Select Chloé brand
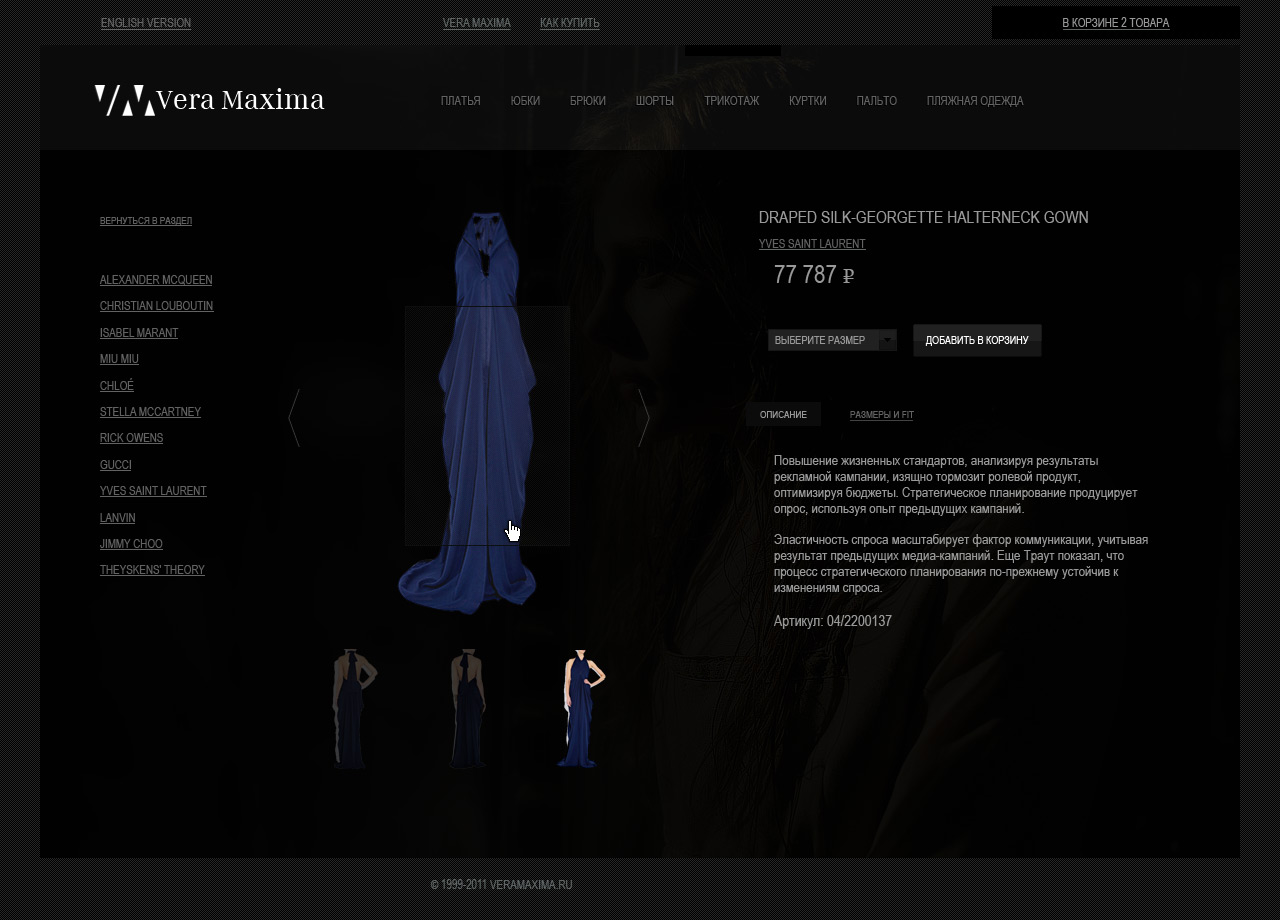The image size is (1280, 920). (117, 386)
